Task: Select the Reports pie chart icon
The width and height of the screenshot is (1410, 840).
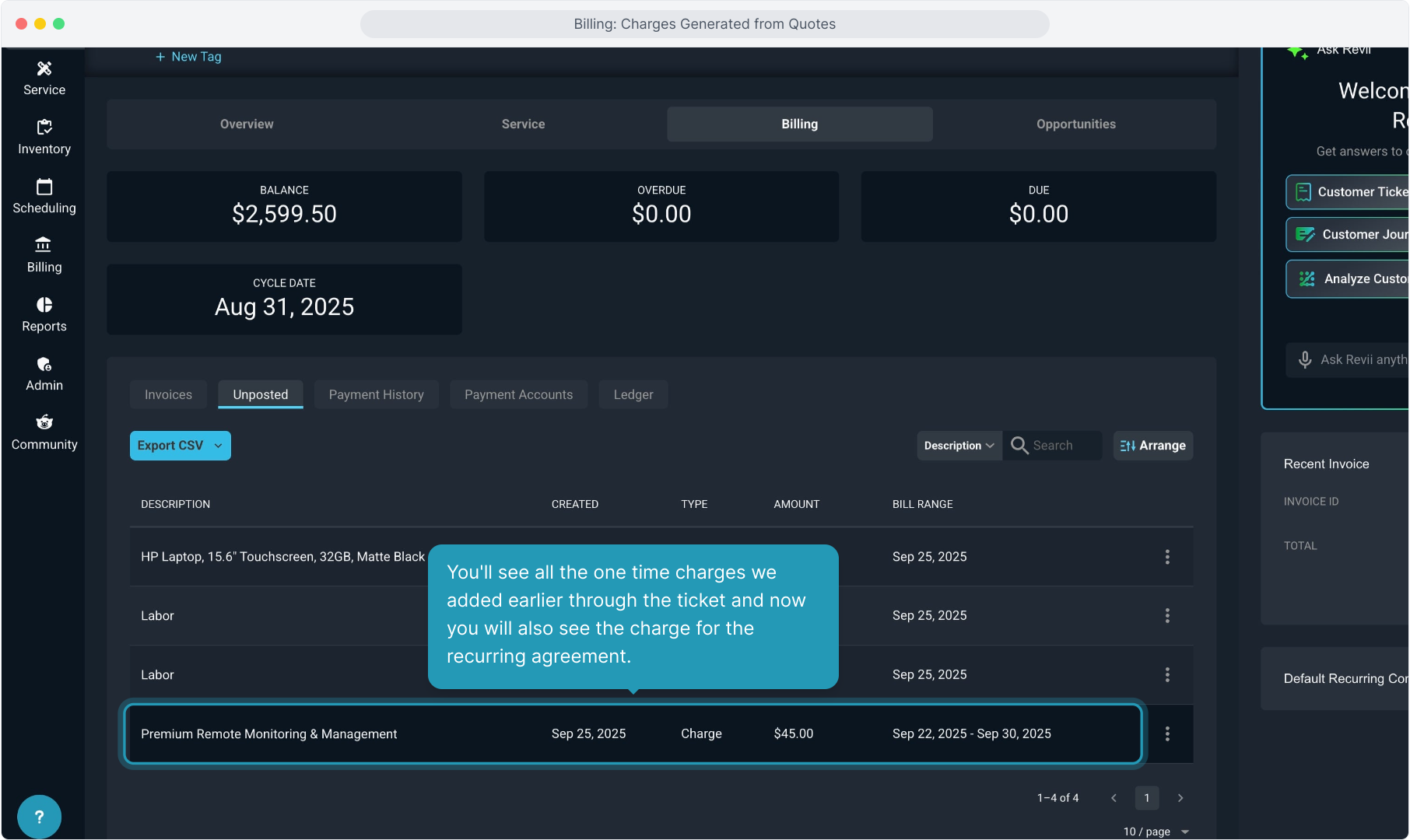Action: [x=44, y=305]
